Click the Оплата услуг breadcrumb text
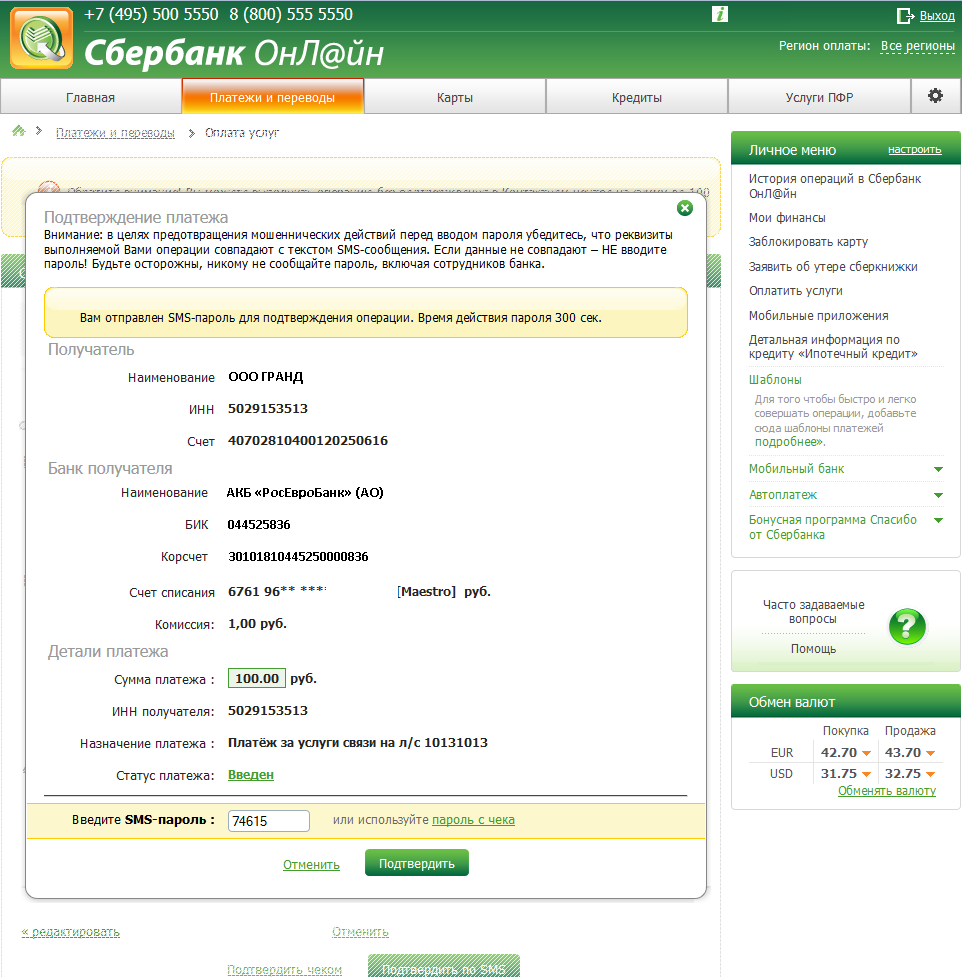This screenshot has width=962, height=979. (x=242, y=132)
